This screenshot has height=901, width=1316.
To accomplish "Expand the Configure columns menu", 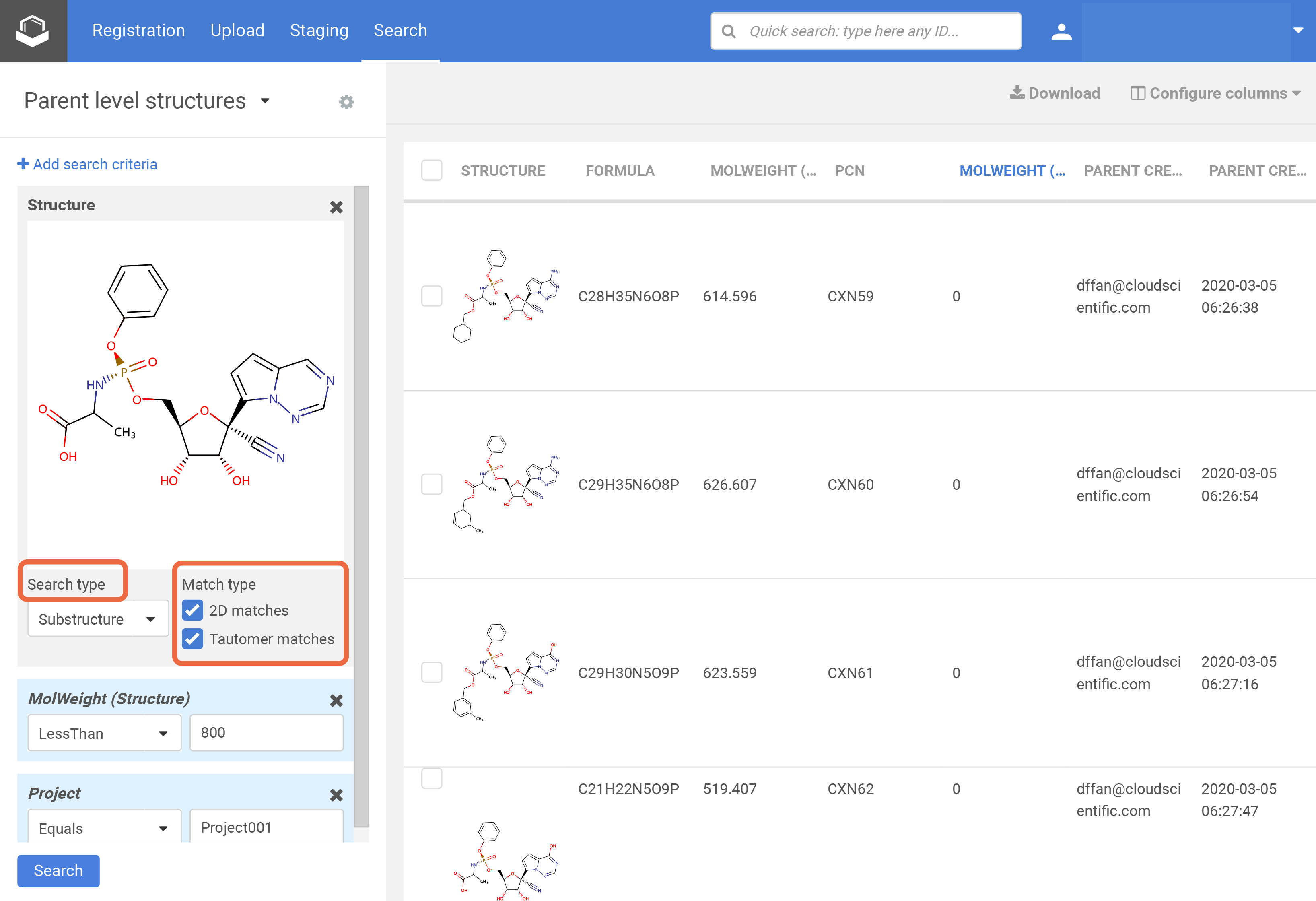I will [1296, 93].
